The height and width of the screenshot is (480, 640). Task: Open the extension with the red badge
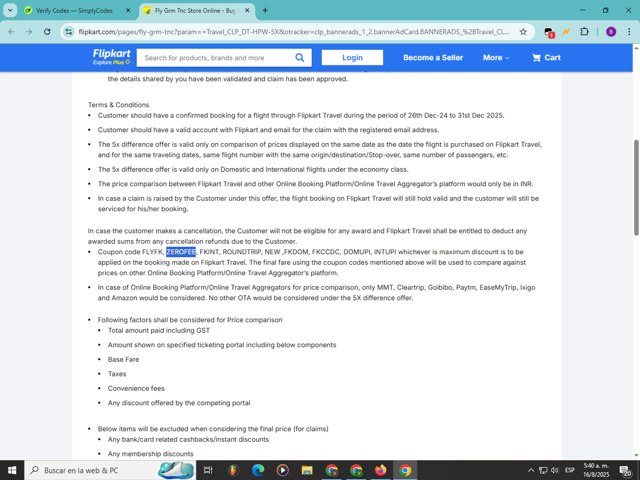pyautogui.click(x=549, y=32)
